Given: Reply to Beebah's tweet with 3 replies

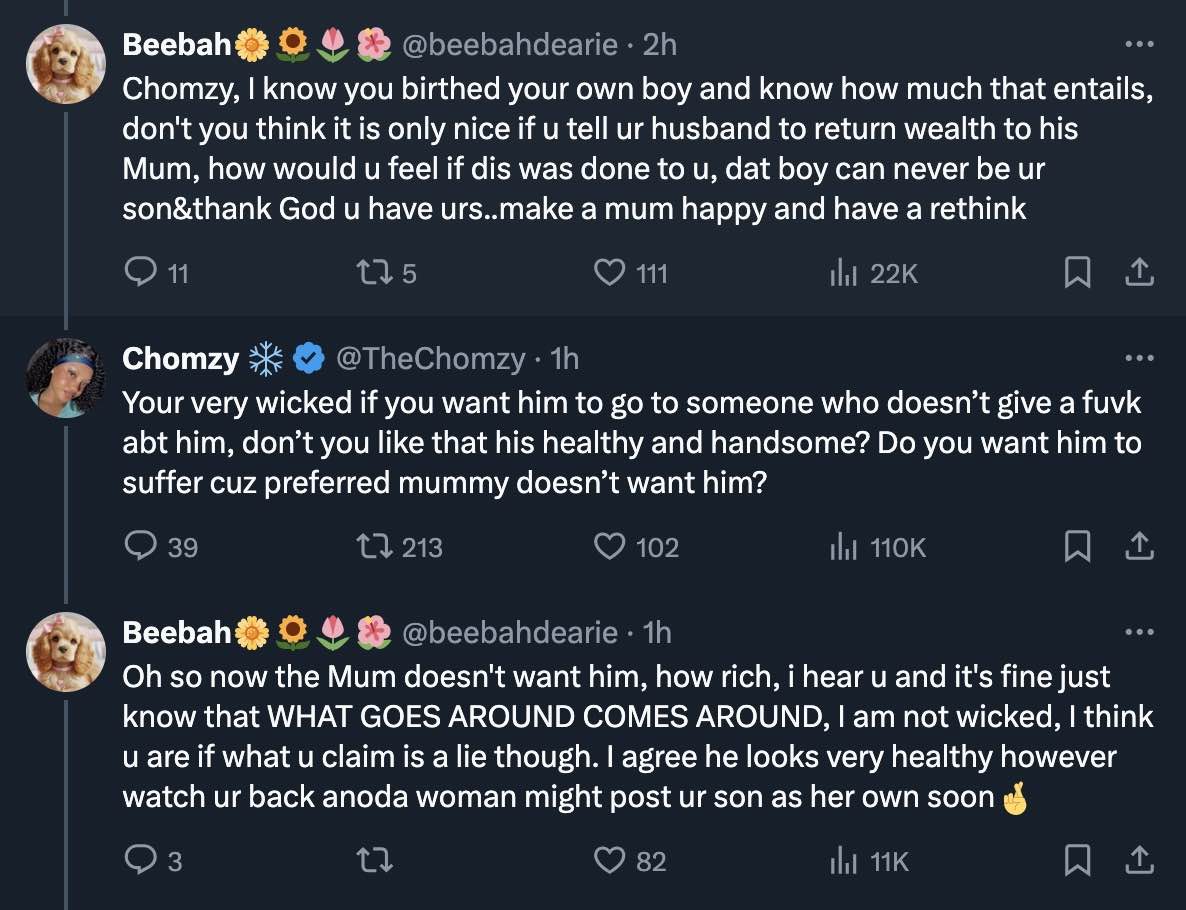Looking at the screenshot, I should (x=139, y=861).
